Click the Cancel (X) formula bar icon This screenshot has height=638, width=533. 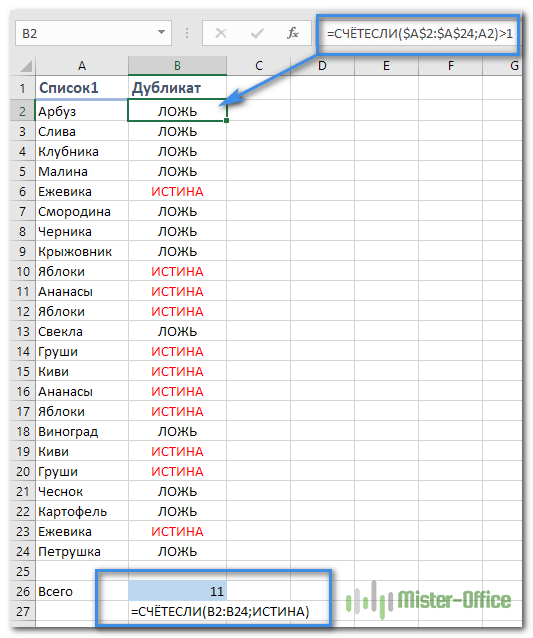[221, 33]
